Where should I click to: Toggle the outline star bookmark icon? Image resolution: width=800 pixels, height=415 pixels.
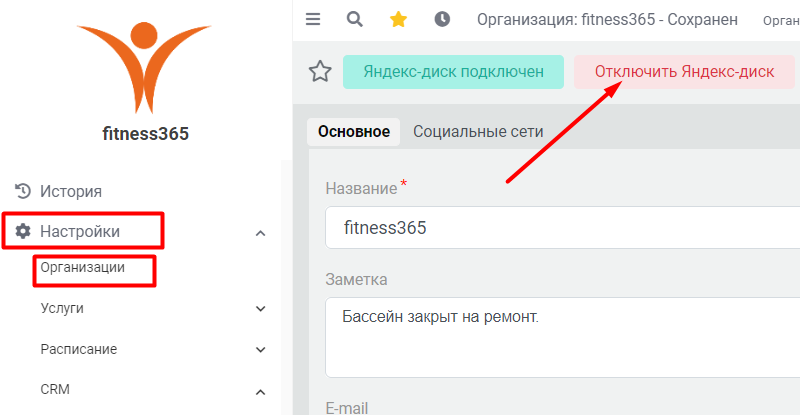tap(320, 71)
